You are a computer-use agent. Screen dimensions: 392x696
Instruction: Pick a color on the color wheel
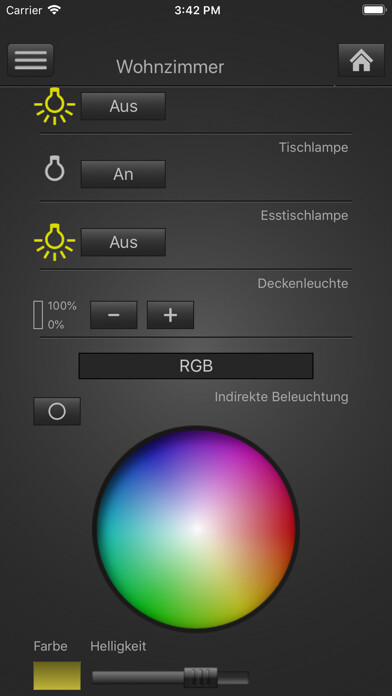coord(196,528)
